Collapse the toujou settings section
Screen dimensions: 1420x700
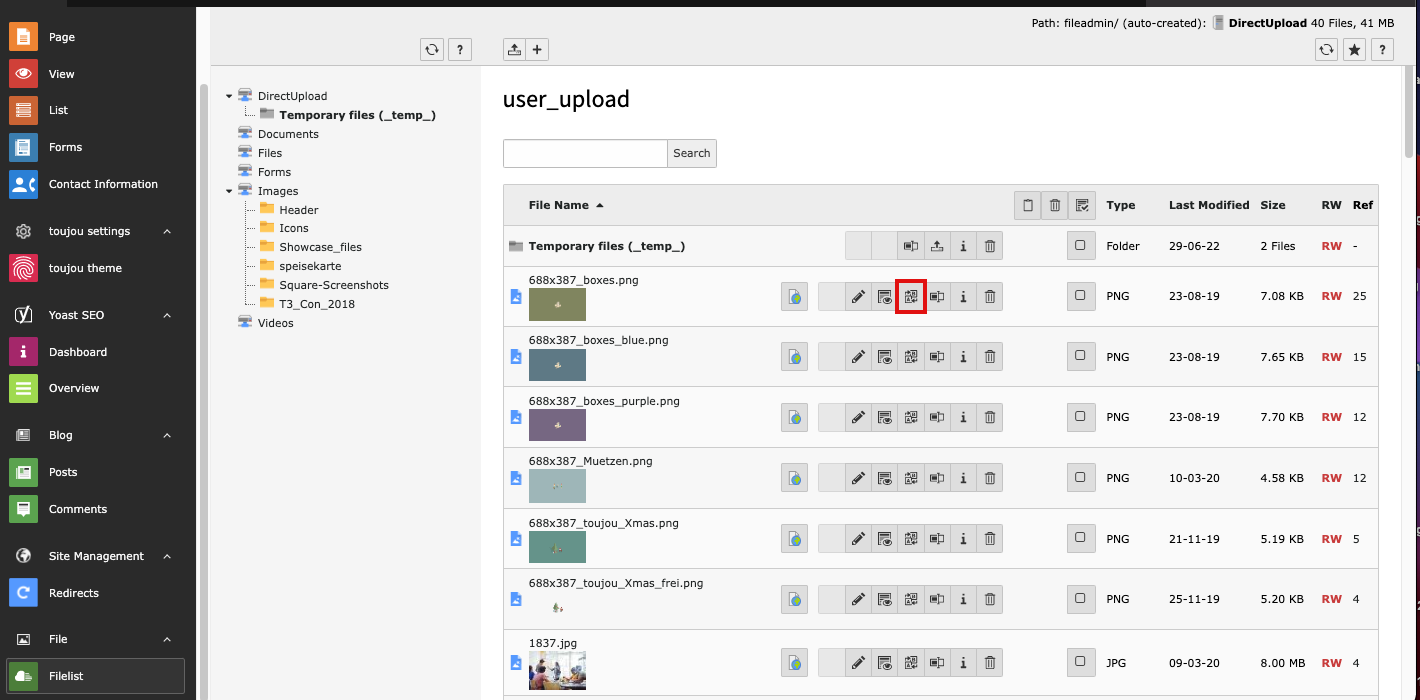(167, 231)
